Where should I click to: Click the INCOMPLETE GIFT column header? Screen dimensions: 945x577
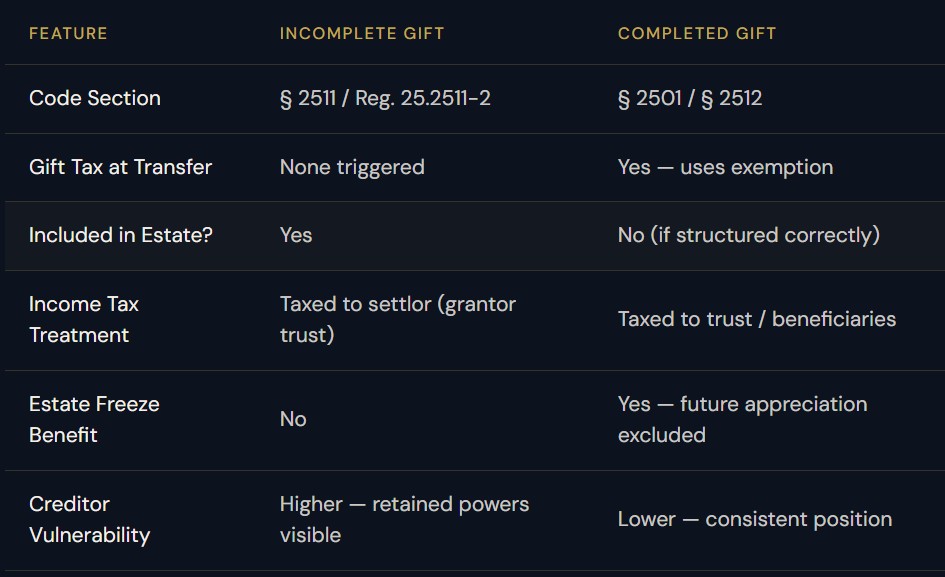pyautogui.click(x=362, y=33)
